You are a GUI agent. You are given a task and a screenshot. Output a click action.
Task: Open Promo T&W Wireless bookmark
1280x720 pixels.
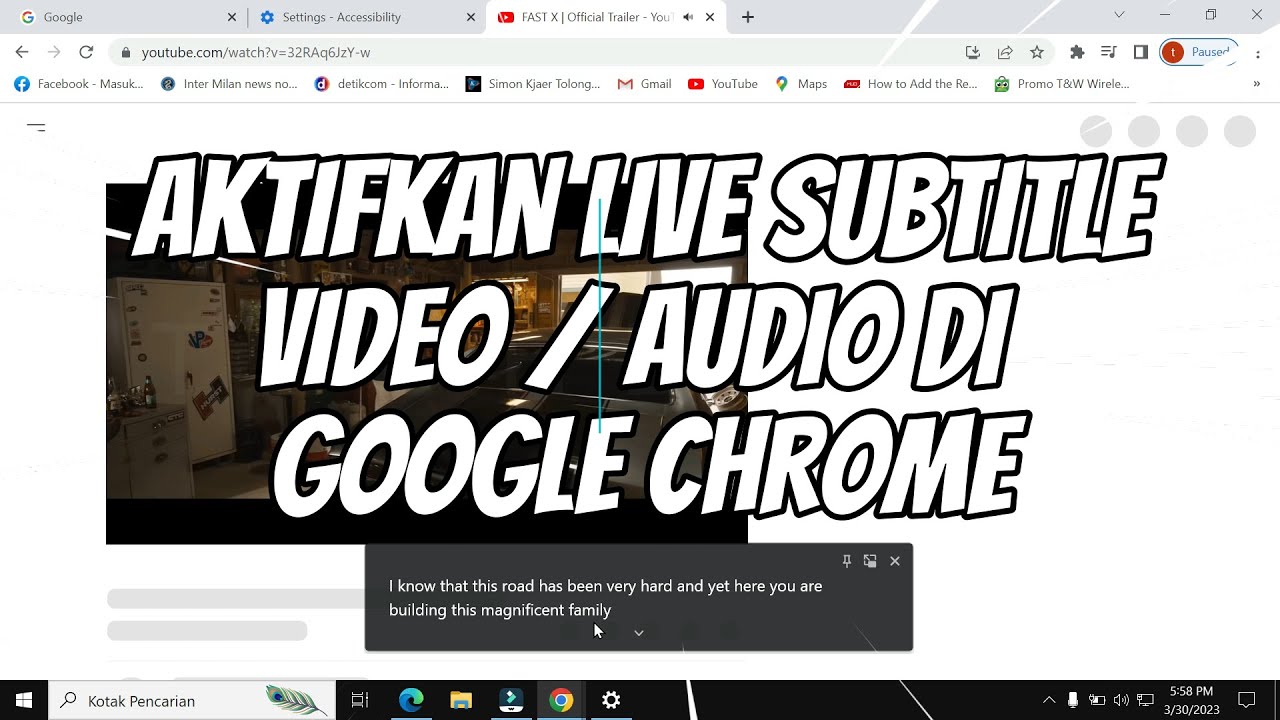coord(1062,84)
